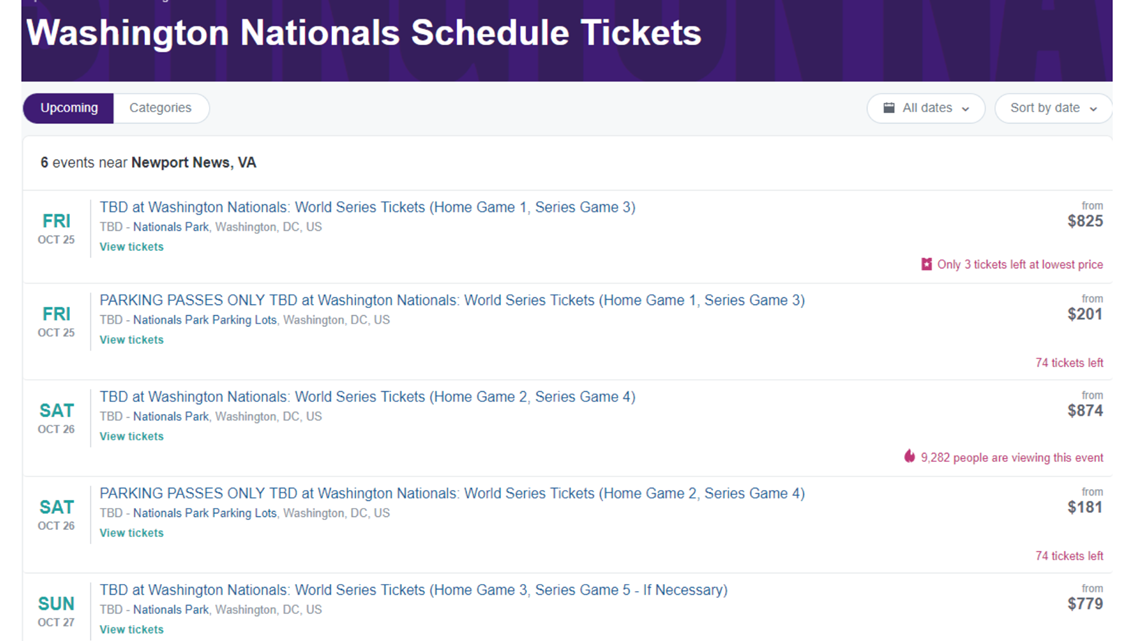Open the Sort by date dropdown
The height and width of the screenshot is (641, 1140).
(1053, 108)
